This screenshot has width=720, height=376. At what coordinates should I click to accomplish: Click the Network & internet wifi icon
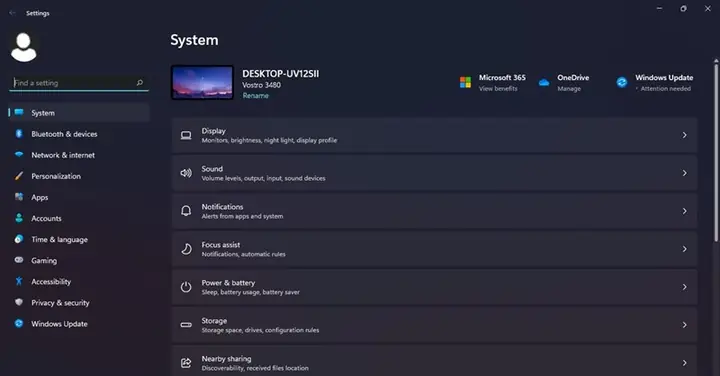pyautogui.click(x=19, y=155)
